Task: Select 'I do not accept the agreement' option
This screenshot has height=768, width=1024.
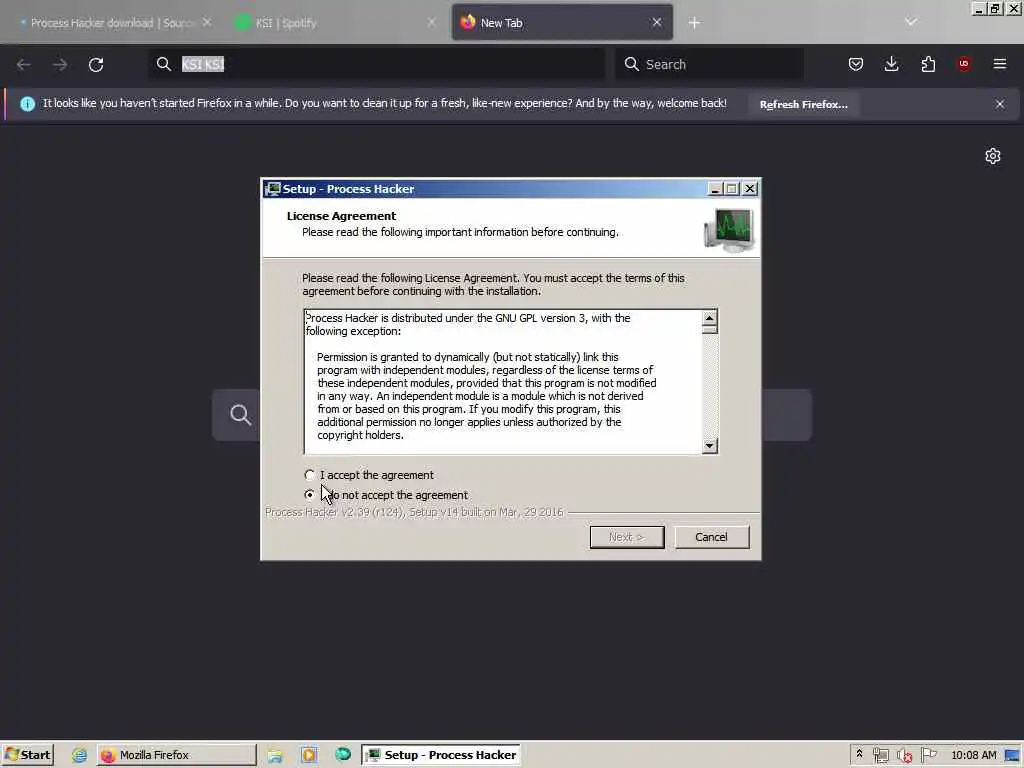Action: [310, 495]
